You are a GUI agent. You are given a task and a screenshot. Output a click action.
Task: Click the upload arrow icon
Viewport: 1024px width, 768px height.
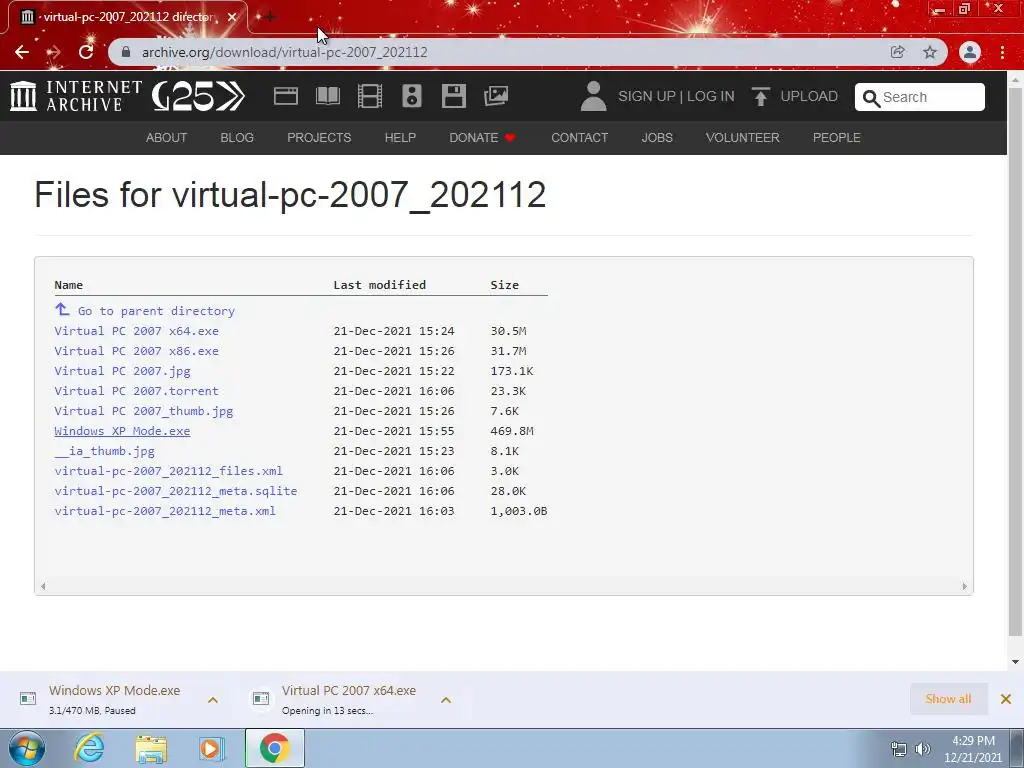click(760, 96)
